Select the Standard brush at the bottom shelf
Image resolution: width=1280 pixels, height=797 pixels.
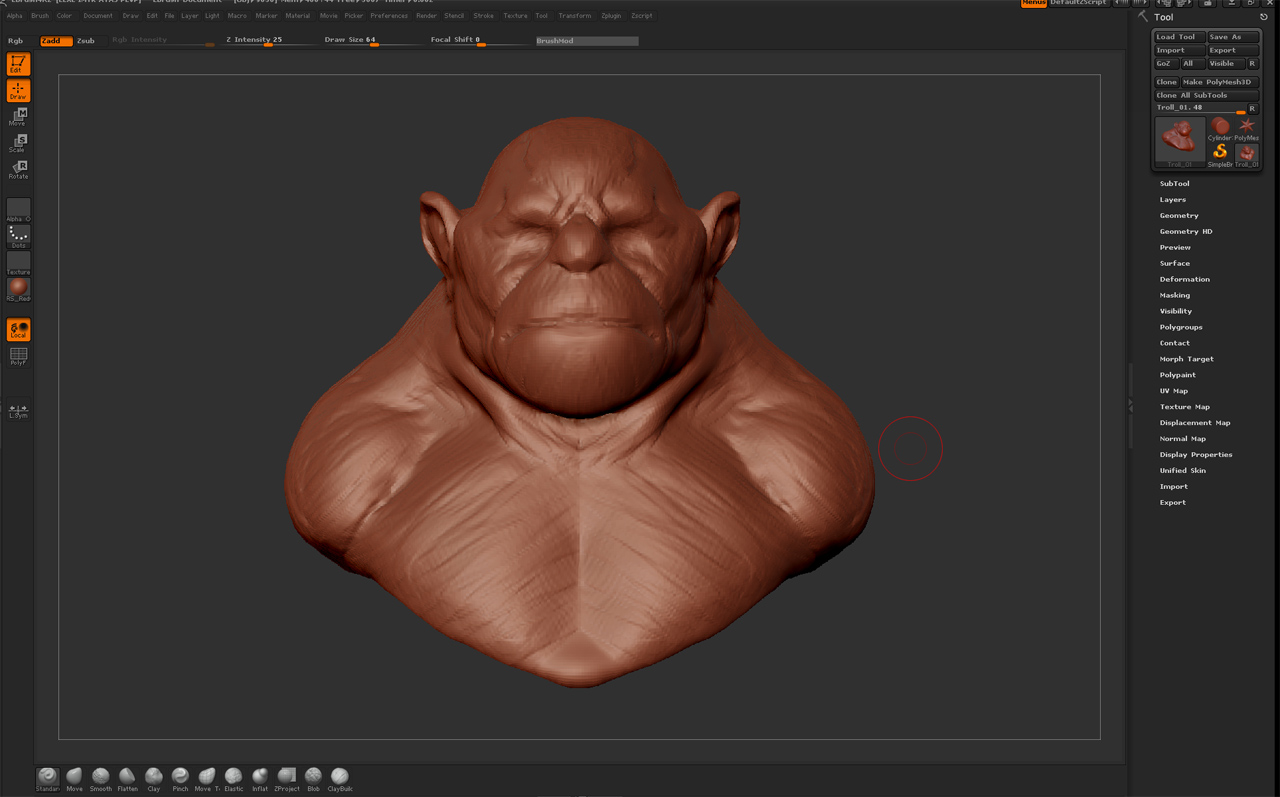[48, 779]
